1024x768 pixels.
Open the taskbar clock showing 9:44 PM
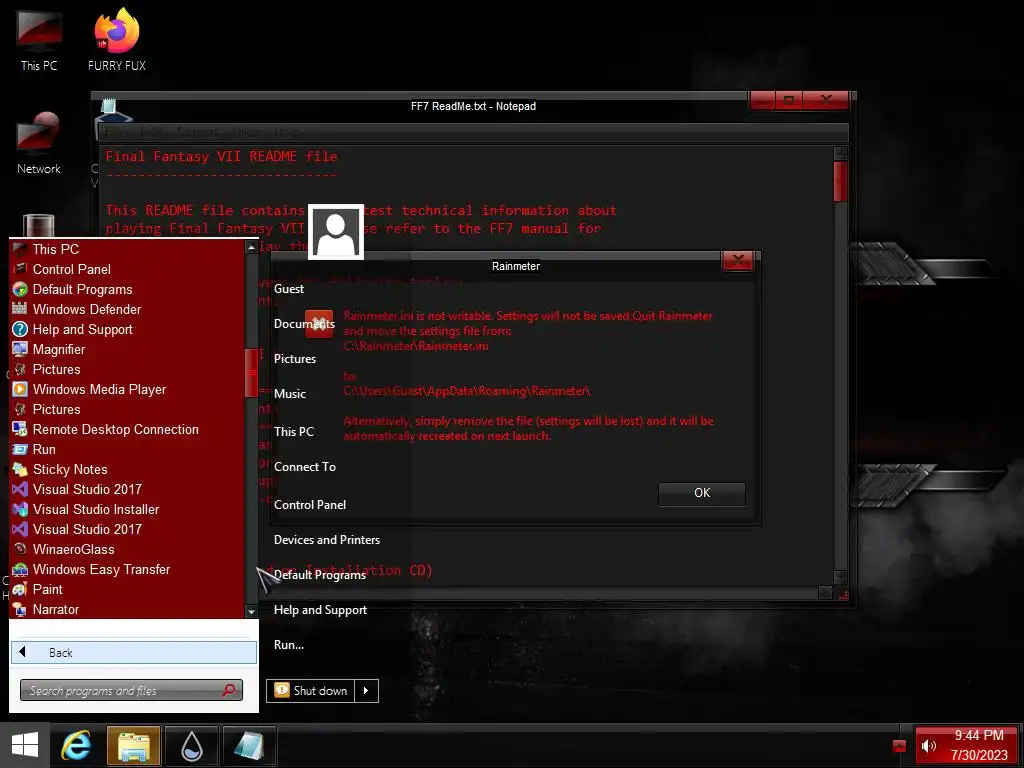pos(979,745)
